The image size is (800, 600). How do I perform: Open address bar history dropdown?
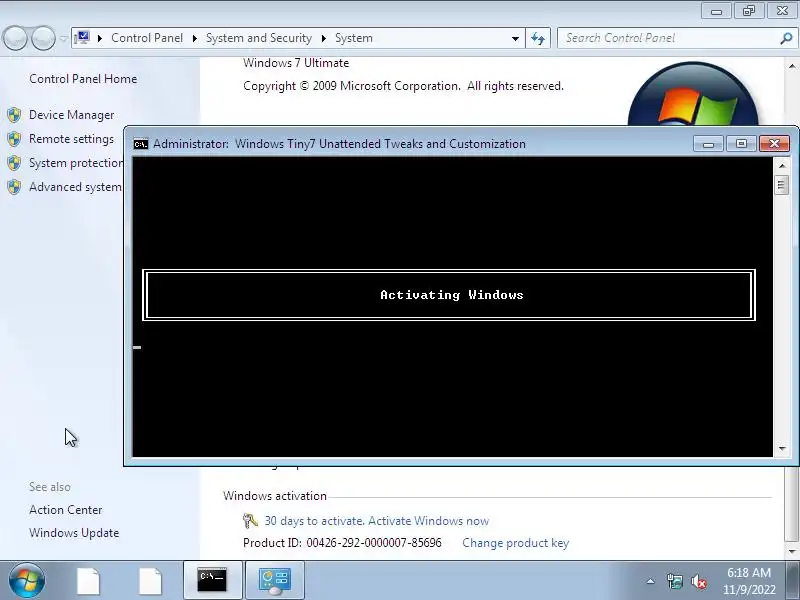pos(515,39)
